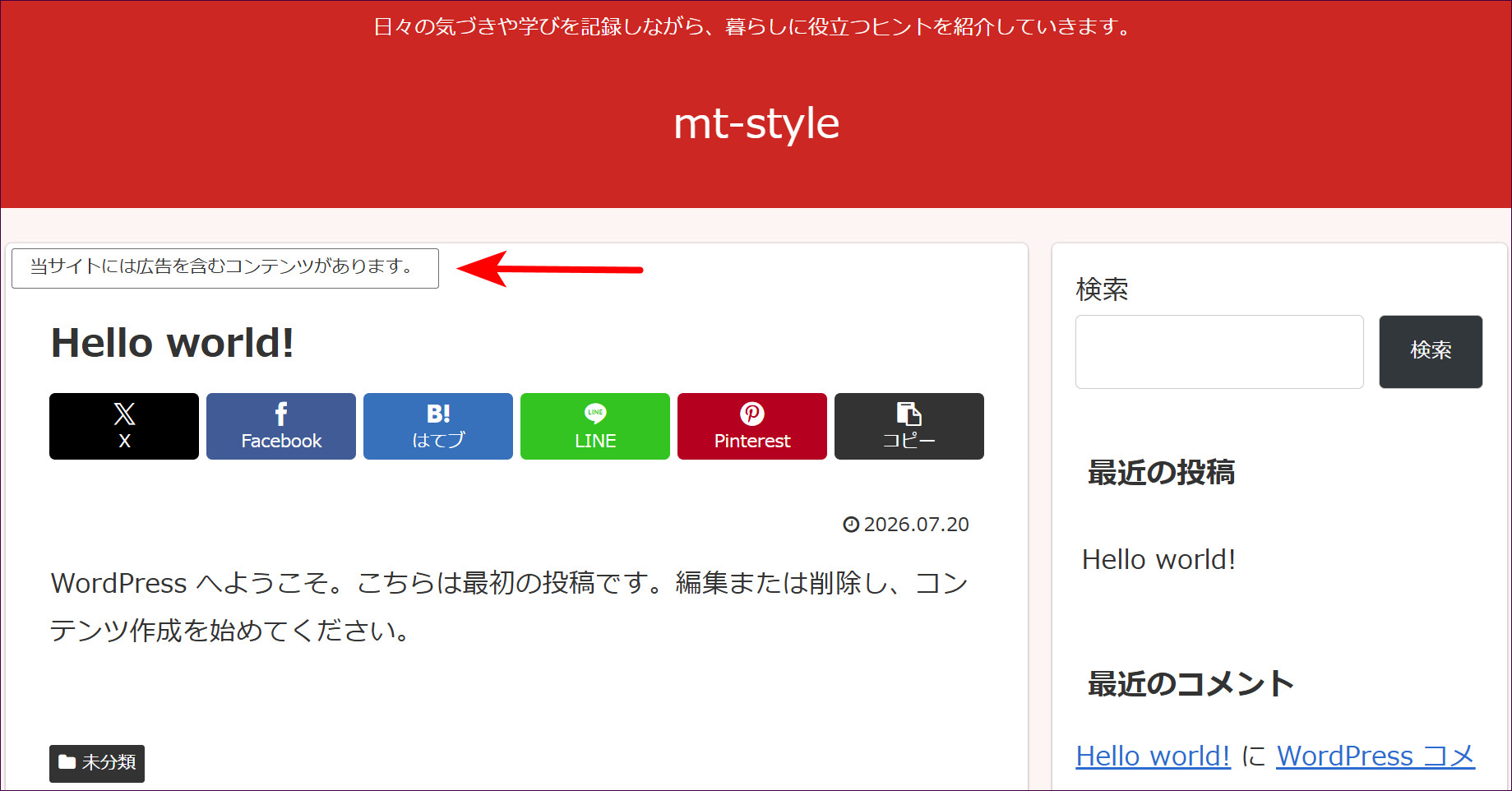Share the post on X
The width and height of the screenshot is (1512, 791).
124,426
